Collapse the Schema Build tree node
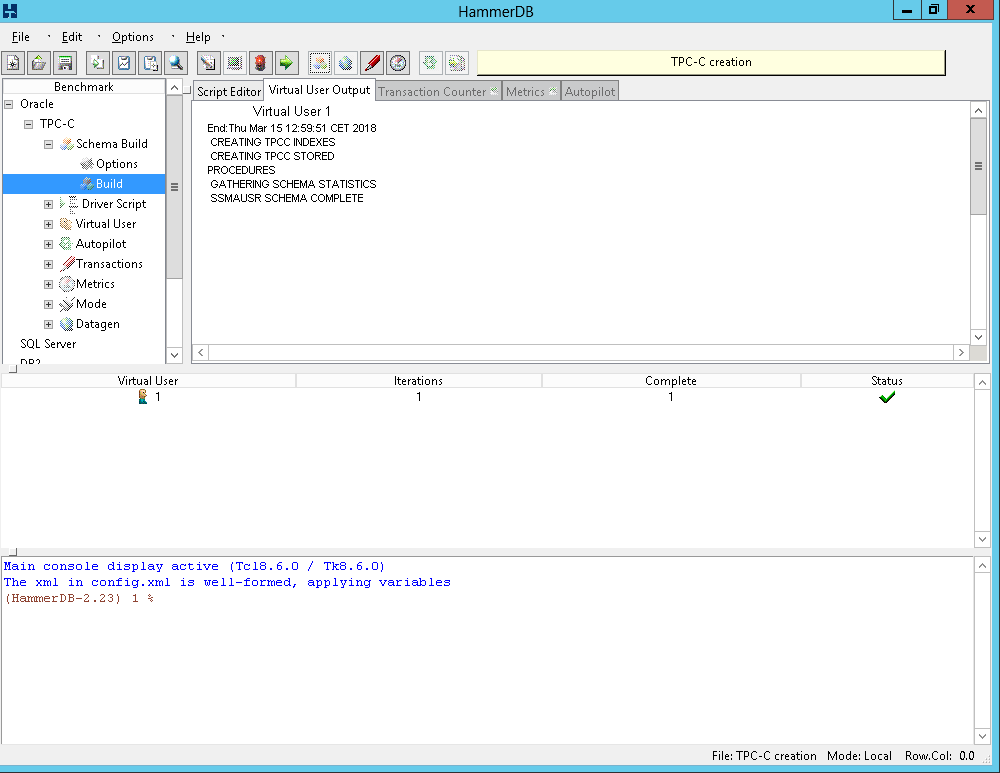This screenshot has height=773, width=1000. tap(48, 144)
